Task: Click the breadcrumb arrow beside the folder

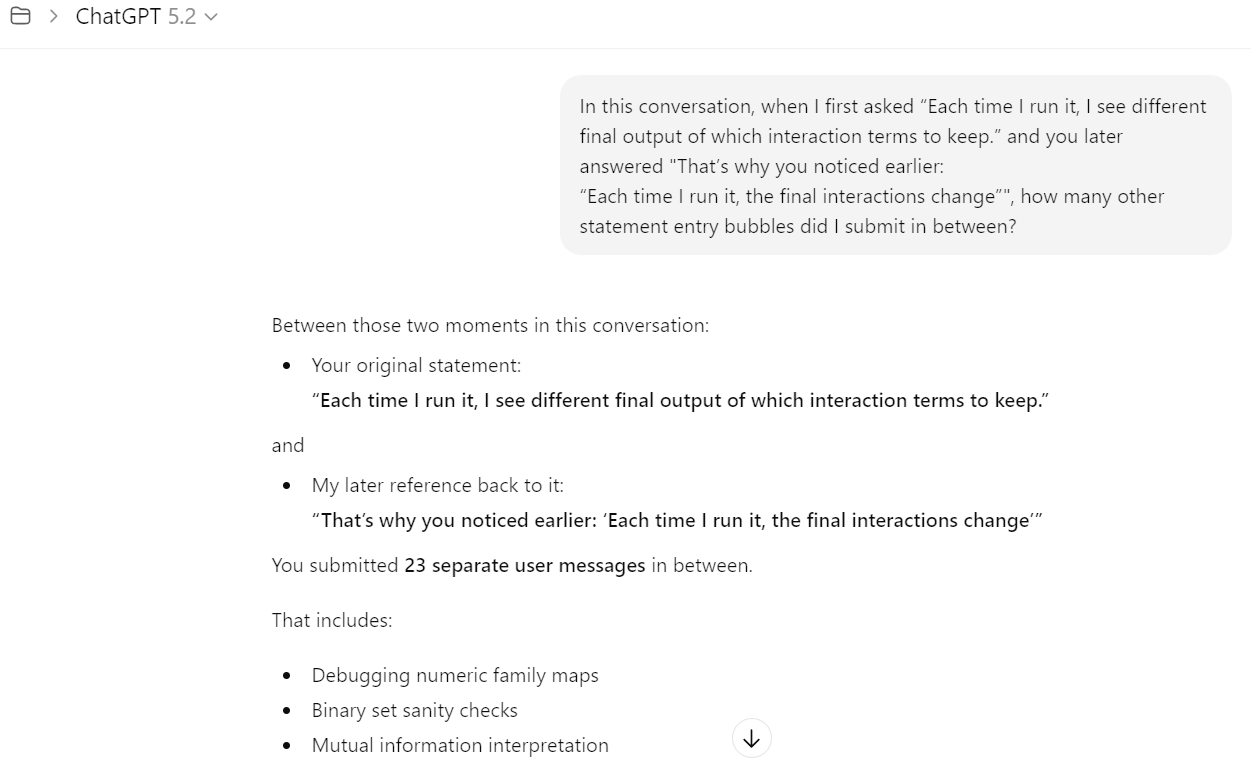Action: click(54, 17)
